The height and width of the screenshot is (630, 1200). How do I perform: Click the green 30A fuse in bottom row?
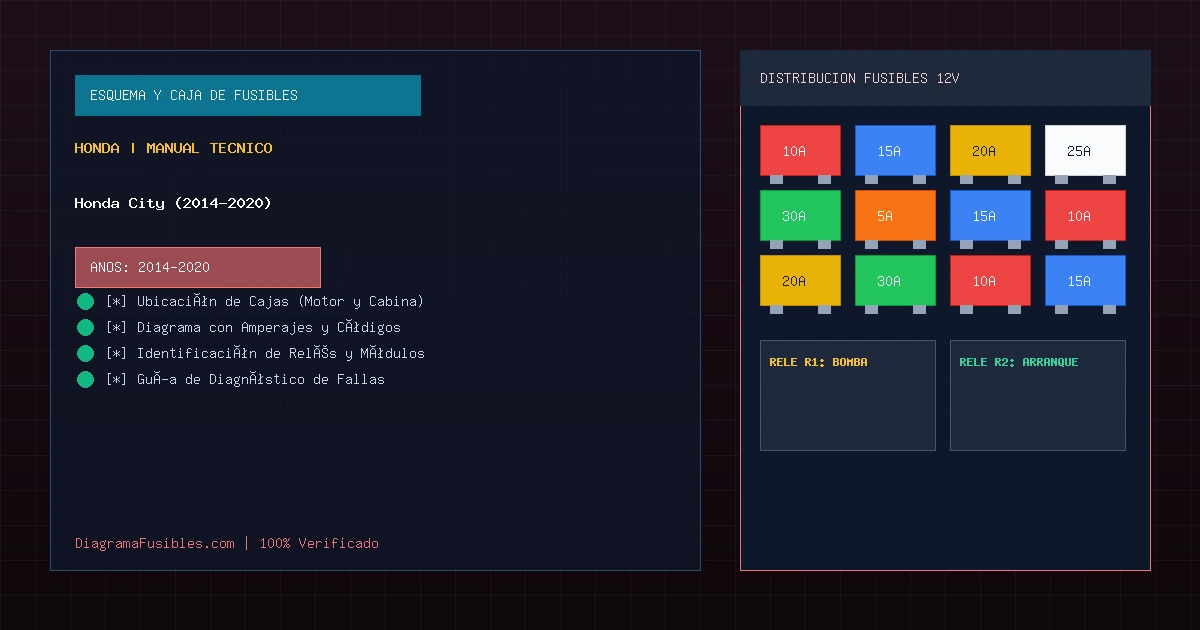click(x=895, y=281)
